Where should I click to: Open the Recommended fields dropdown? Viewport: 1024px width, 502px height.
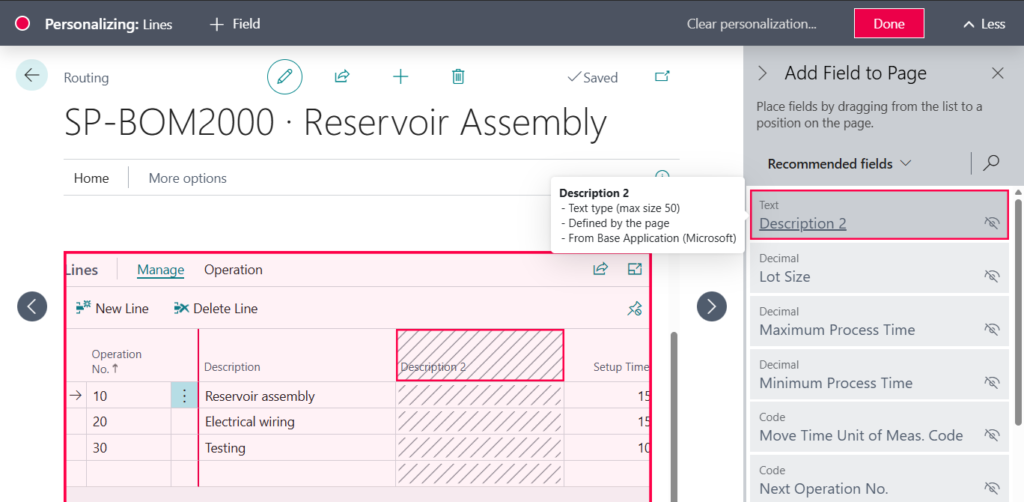[x=839, y=163]
